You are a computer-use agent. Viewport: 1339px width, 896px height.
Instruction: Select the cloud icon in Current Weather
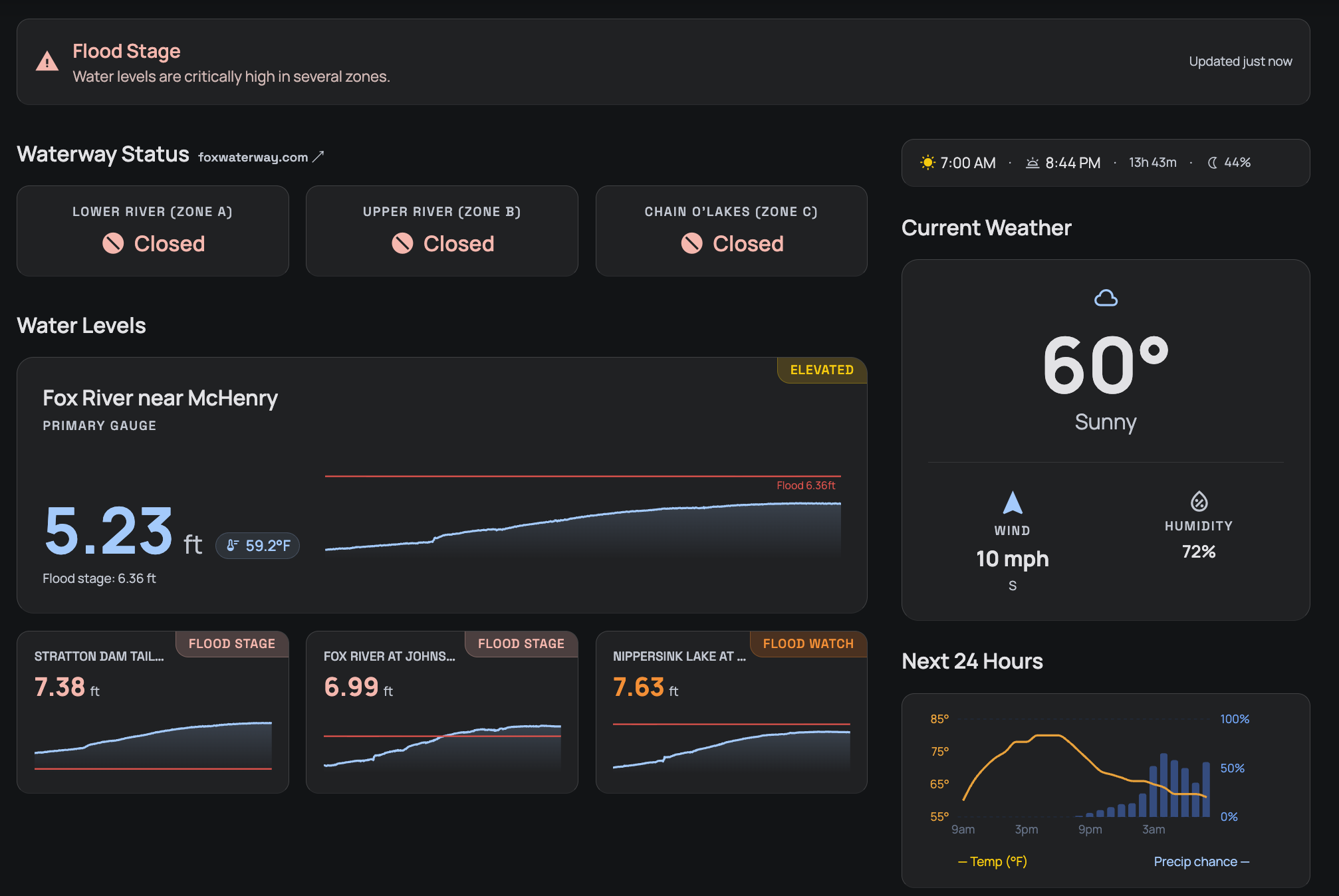(x=1105, y=298)
